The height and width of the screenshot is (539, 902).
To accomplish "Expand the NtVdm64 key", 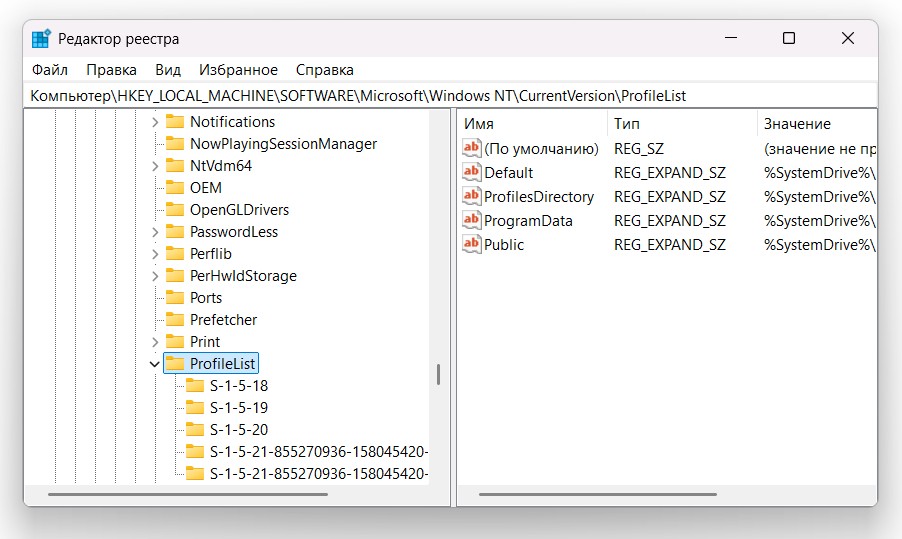I will click(154, 166).
